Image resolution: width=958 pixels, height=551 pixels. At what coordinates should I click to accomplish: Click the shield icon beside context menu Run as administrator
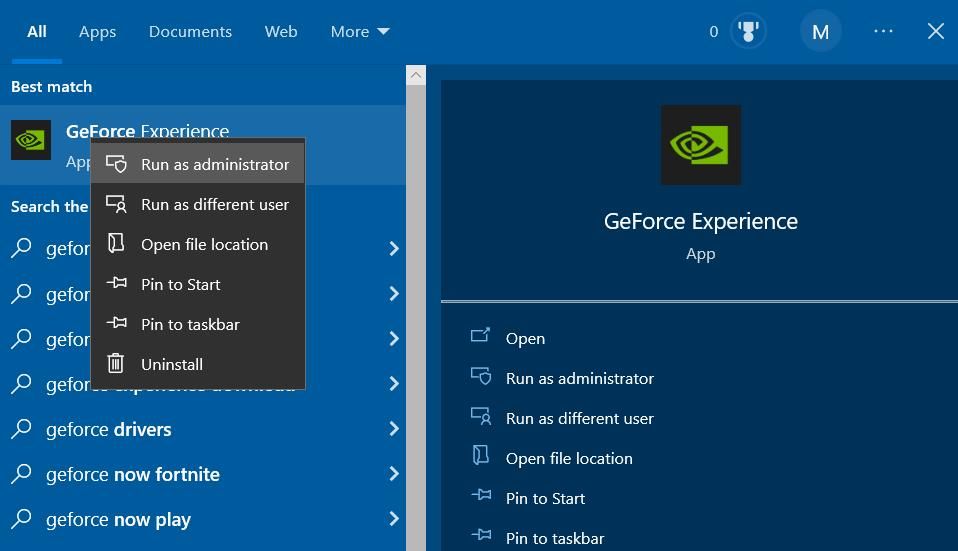click(116, 164)
